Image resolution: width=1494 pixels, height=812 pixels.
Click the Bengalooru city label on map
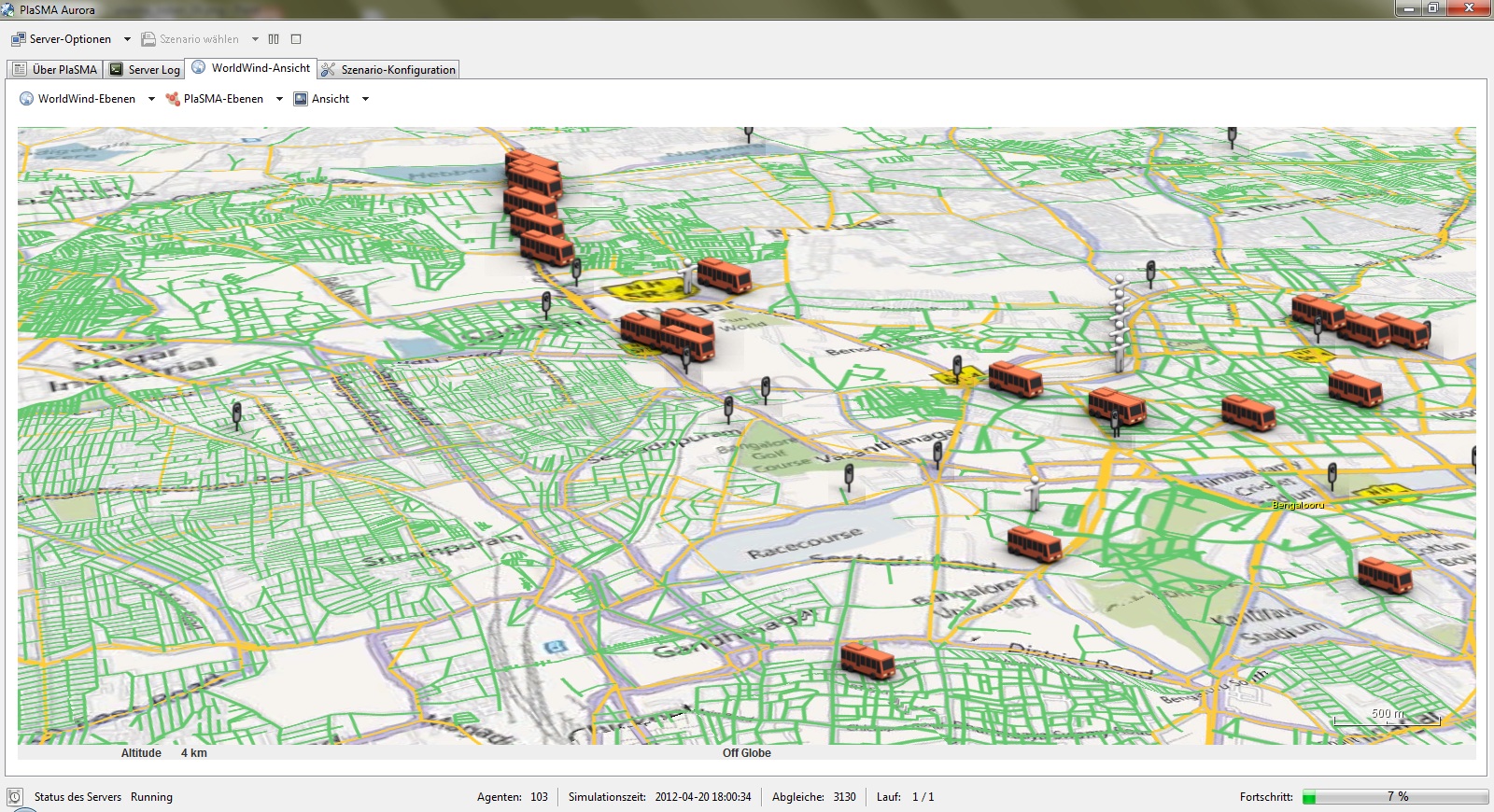click(x=1297, y=505)
